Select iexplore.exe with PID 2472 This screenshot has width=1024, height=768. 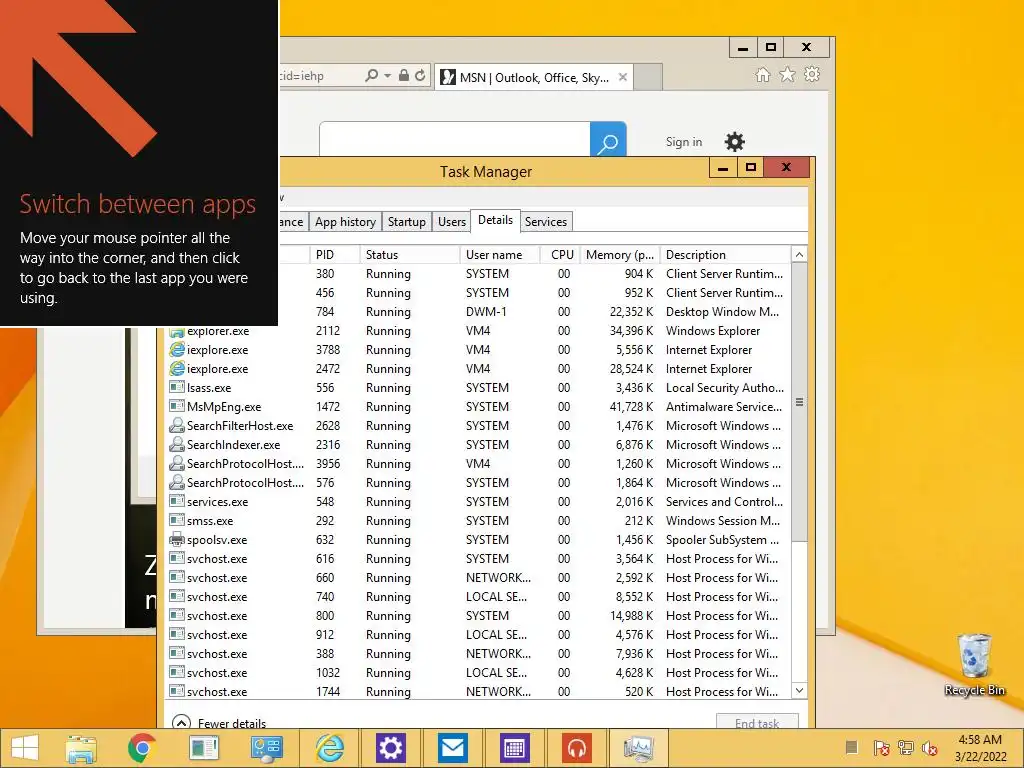coord(478,369)
